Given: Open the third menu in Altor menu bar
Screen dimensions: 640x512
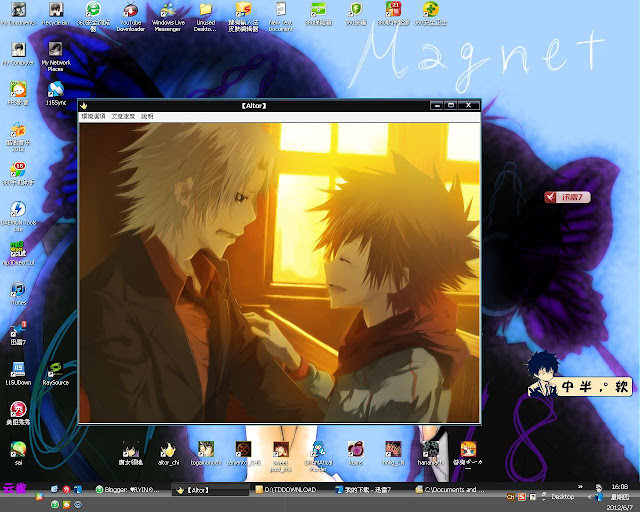Looking at the screenshot, I should click(147, 116).
